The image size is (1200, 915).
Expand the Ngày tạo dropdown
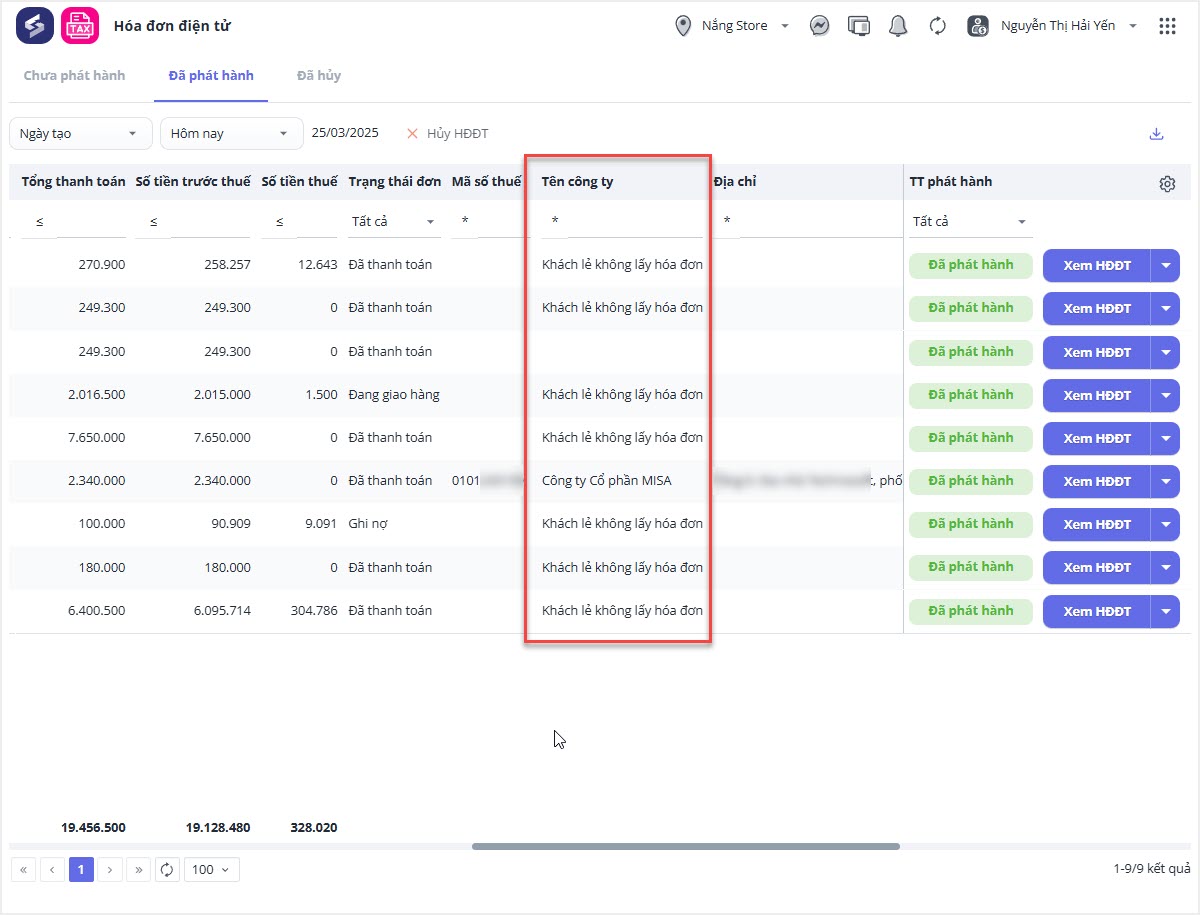[x=80, y=134]
